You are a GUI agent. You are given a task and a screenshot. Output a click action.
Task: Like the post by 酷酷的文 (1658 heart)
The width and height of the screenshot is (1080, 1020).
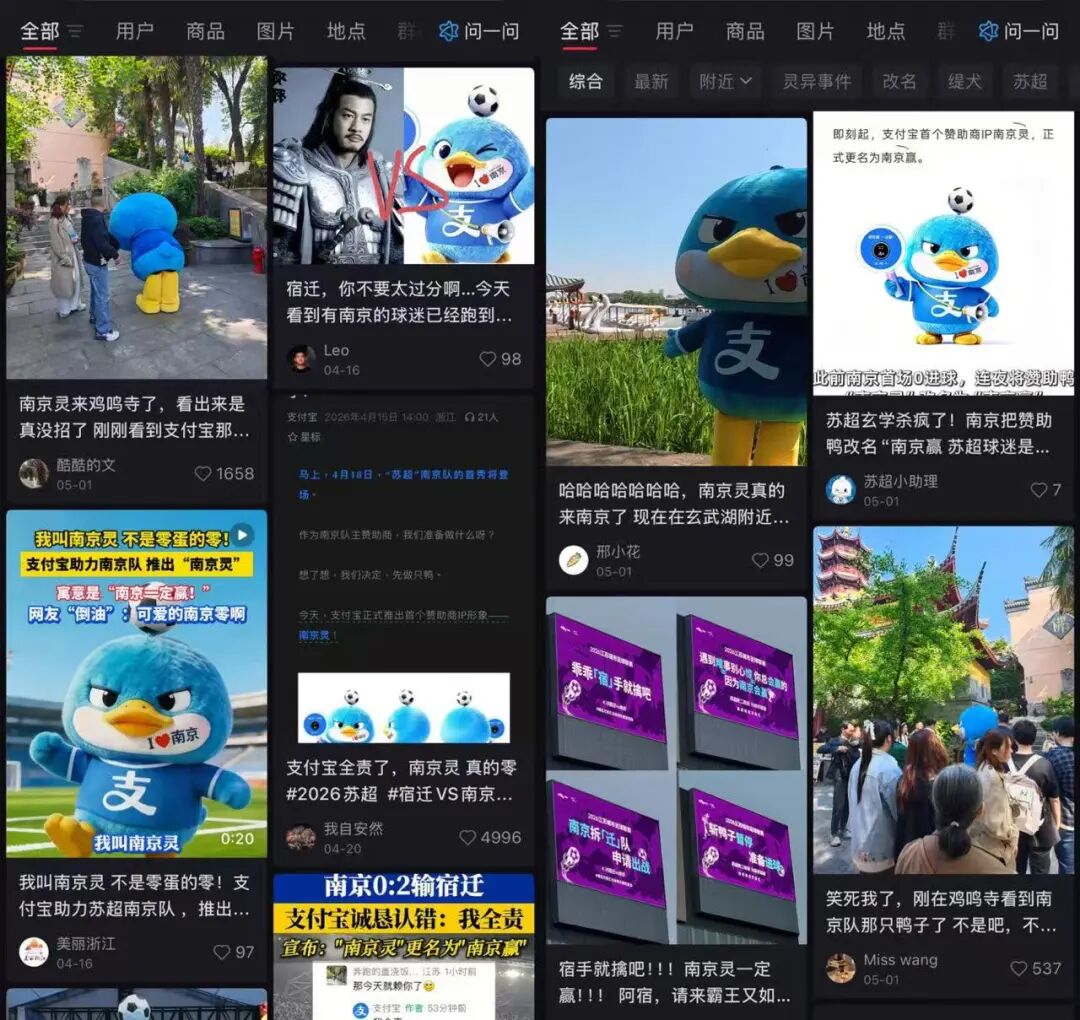203,474
